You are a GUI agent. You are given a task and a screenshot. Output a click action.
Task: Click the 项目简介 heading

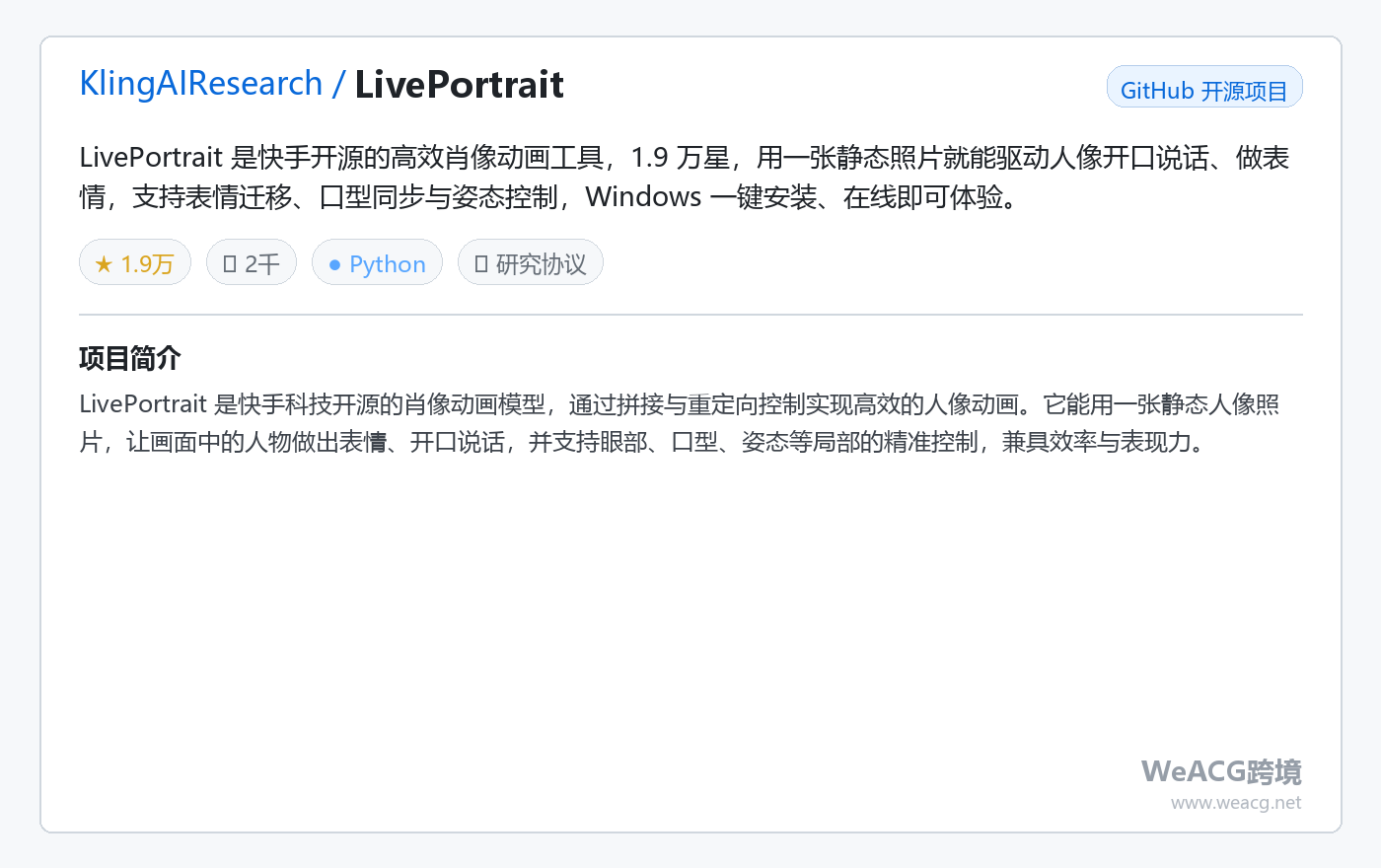pyautogui.click(x=130, y=358)
